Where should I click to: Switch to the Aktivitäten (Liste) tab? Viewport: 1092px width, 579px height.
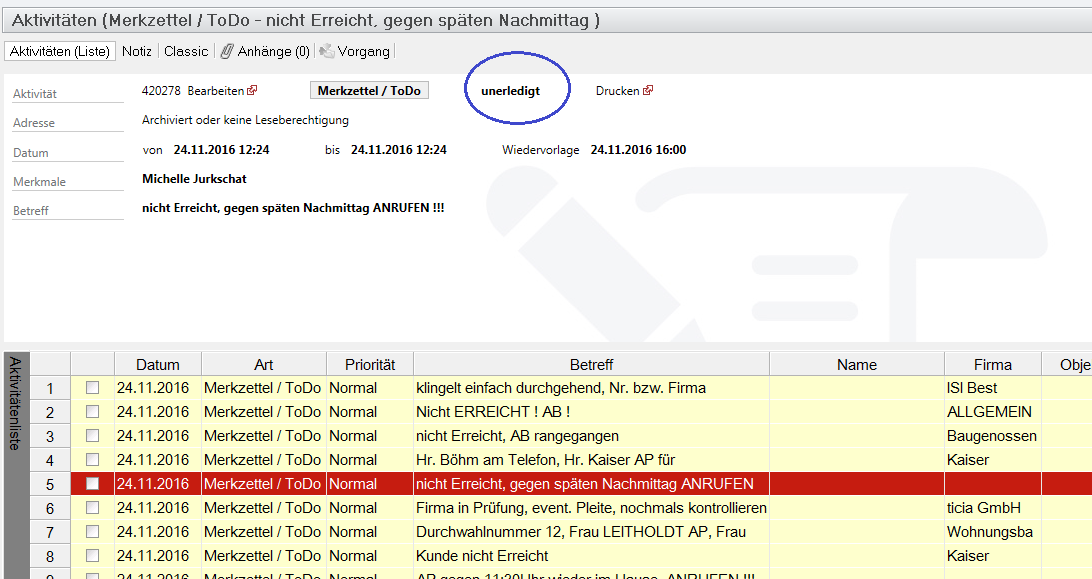point(60,51)
